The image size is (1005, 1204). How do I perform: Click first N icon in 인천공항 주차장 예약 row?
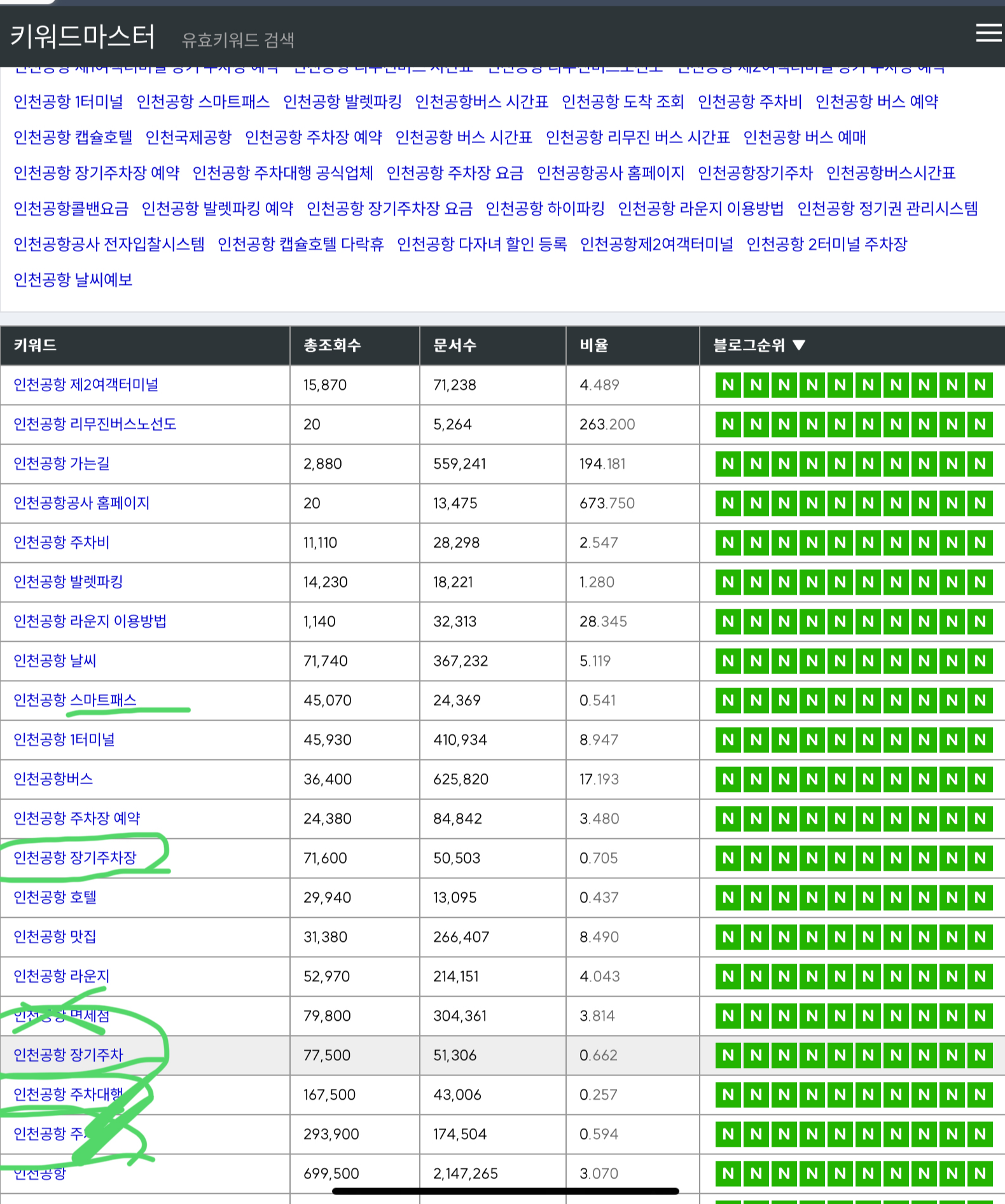point(728,819)
